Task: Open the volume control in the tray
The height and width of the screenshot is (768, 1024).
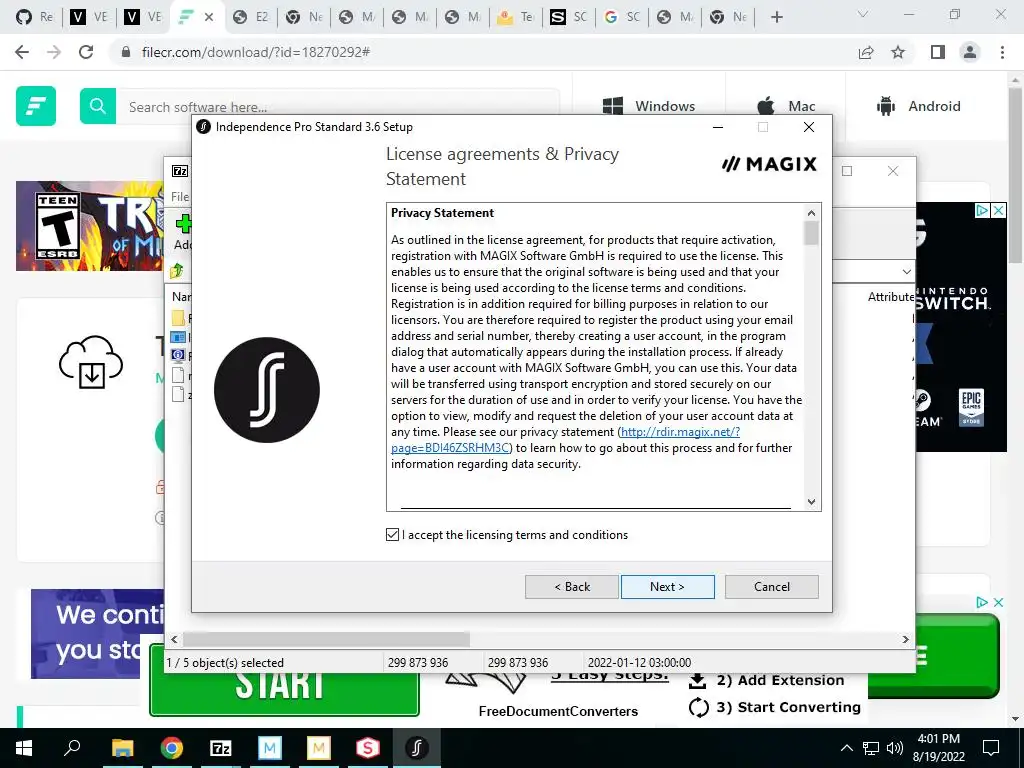Action: click(x=895, y=748)
